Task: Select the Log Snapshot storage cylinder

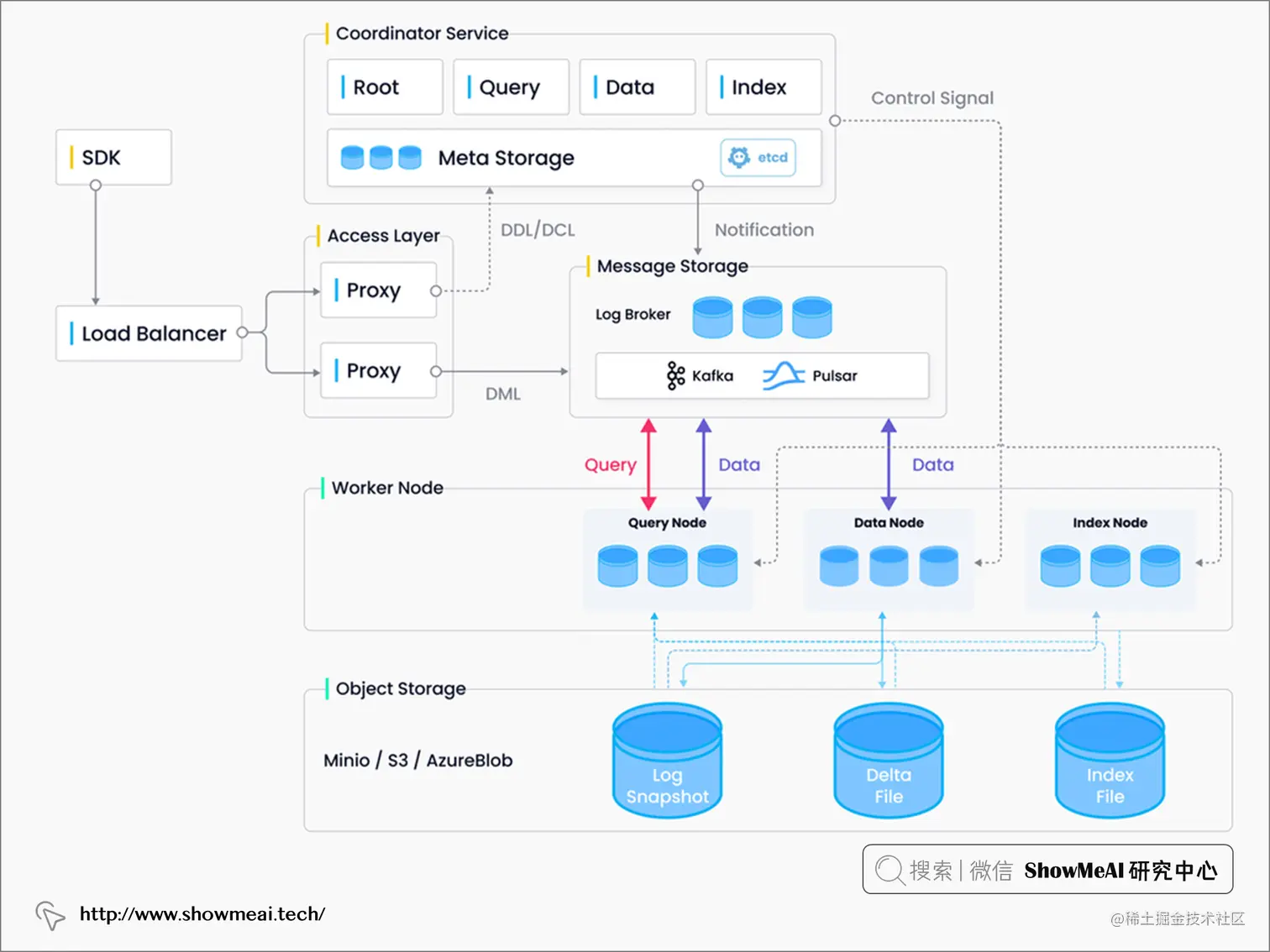Action: click(667, 761)
